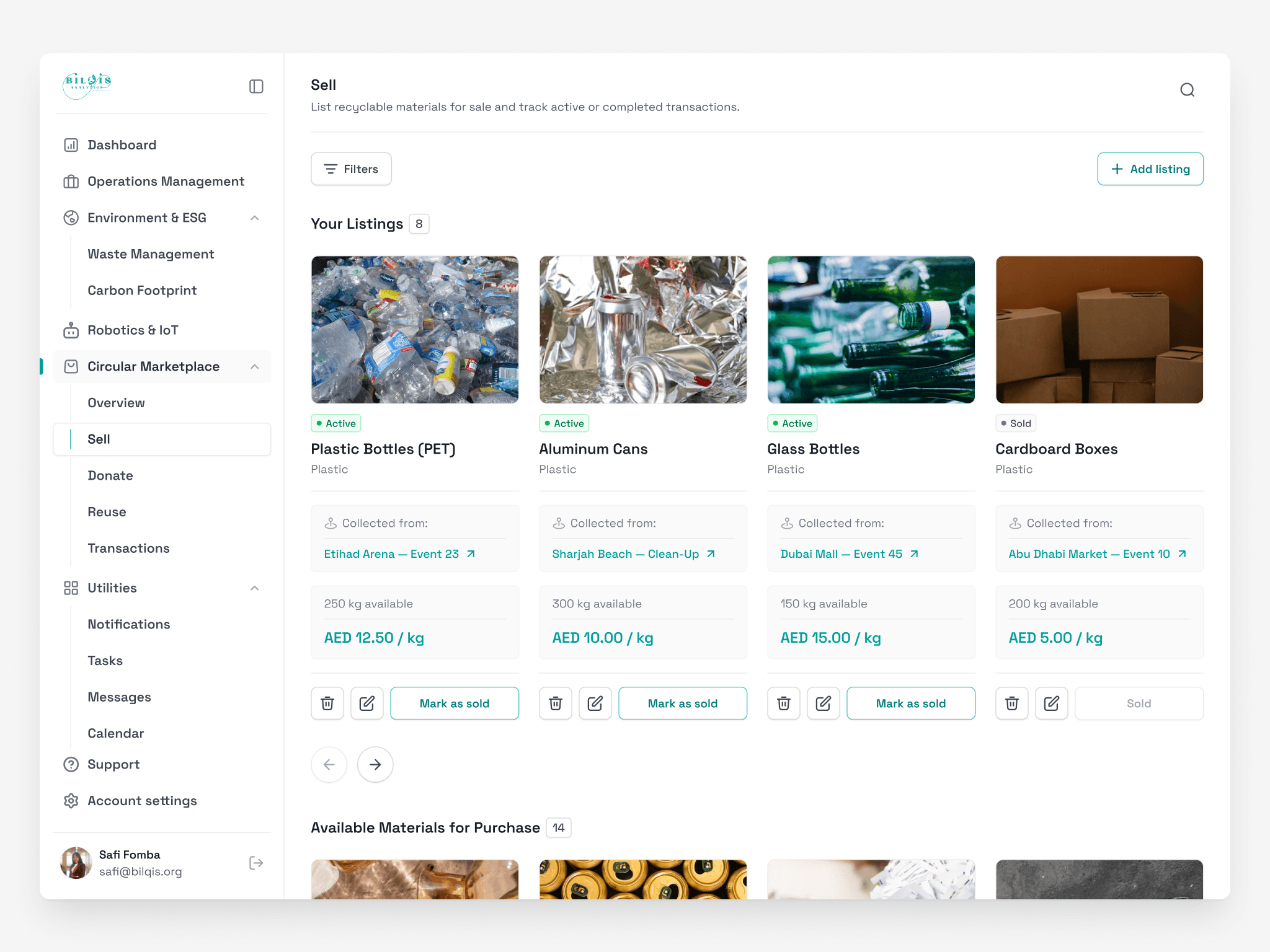Open search with the magnifier icon
The height and width of the screenshot is (952, 1270).
coord(1187,90)
